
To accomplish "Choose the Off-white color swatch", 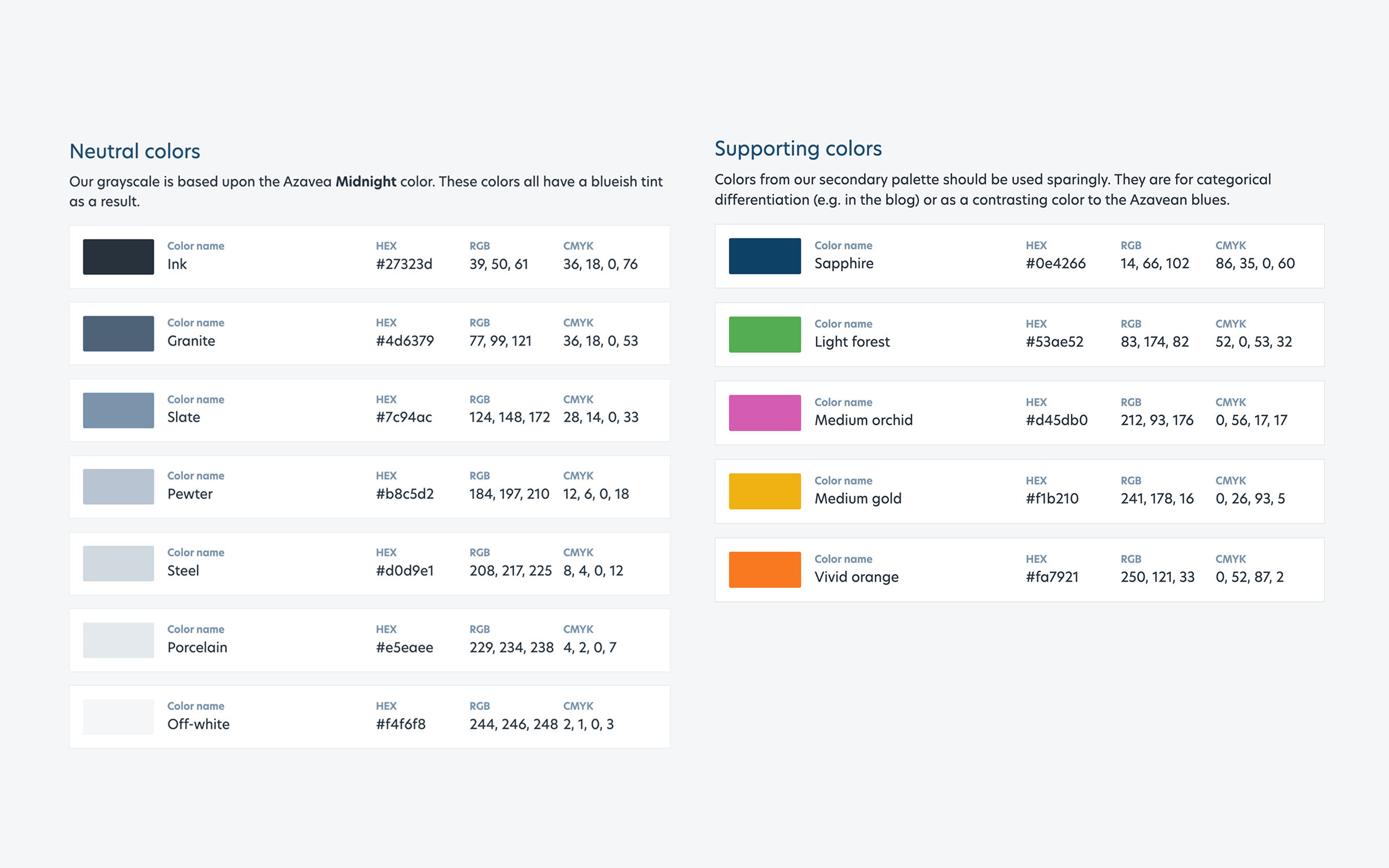I will click(118, 716).
